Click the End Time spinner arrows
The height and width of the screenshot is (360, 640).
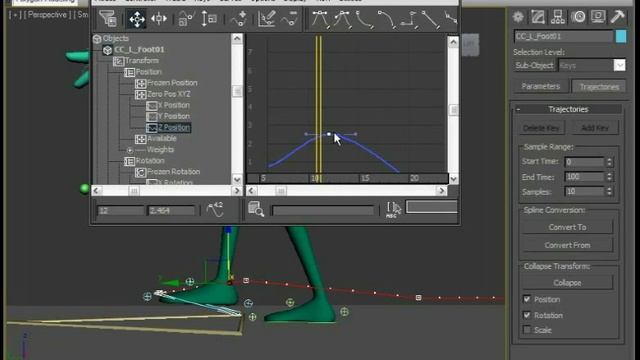(x=609, y=177)
